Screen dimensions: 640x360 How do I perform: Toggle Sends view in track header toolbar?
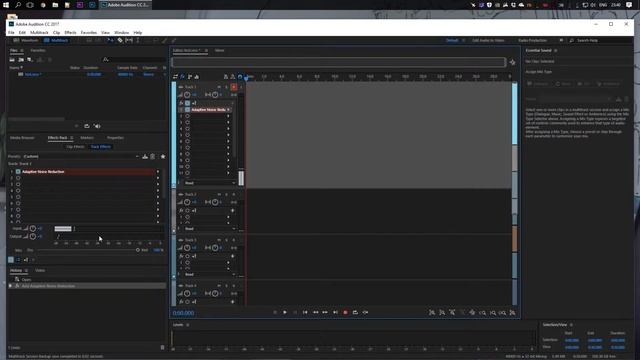coord(190,77)
